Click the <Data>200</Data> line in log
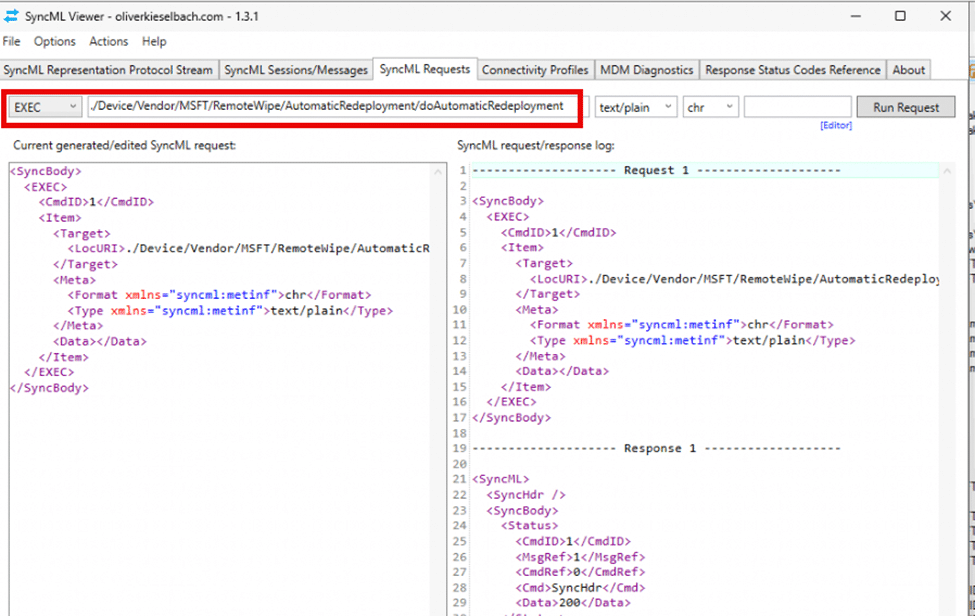The height and width of the screenshot is (616, 975). [x=573, y=603]
